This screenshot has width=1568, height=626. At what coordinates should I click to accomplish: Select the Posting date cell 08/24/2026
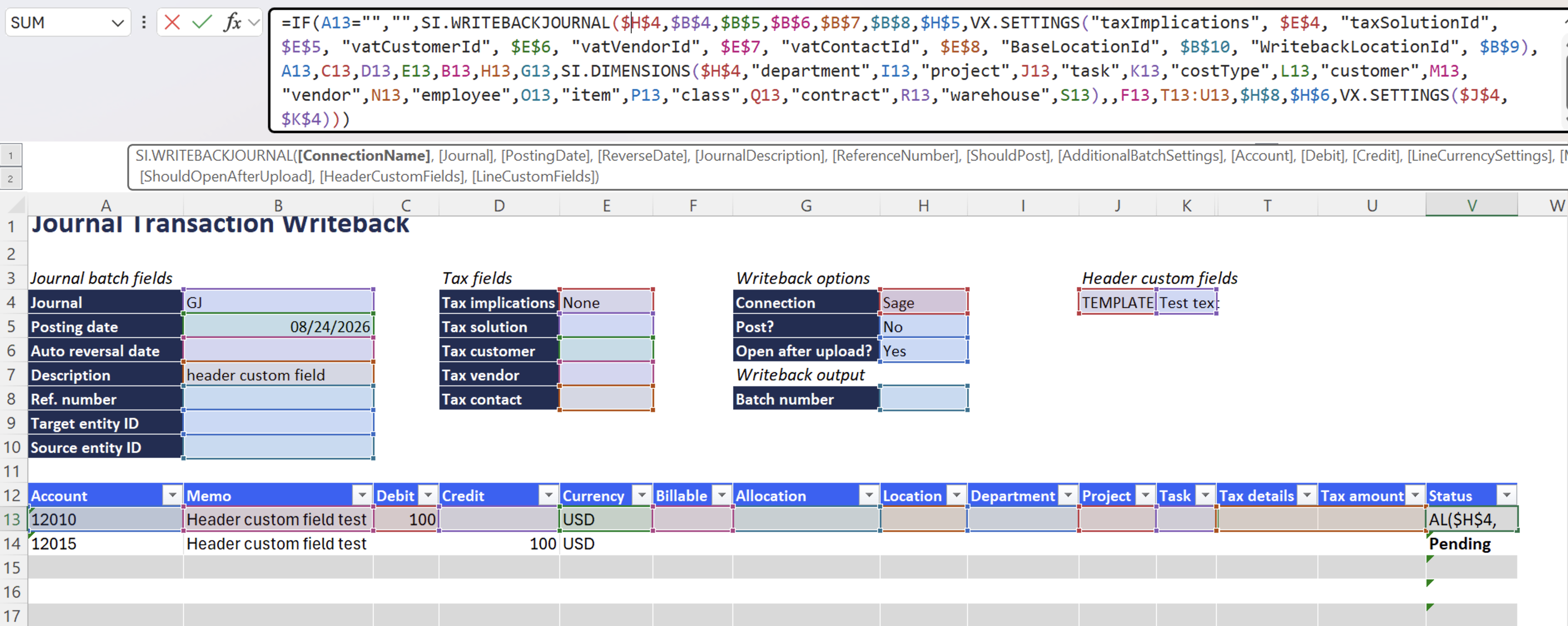coord(278,326)
